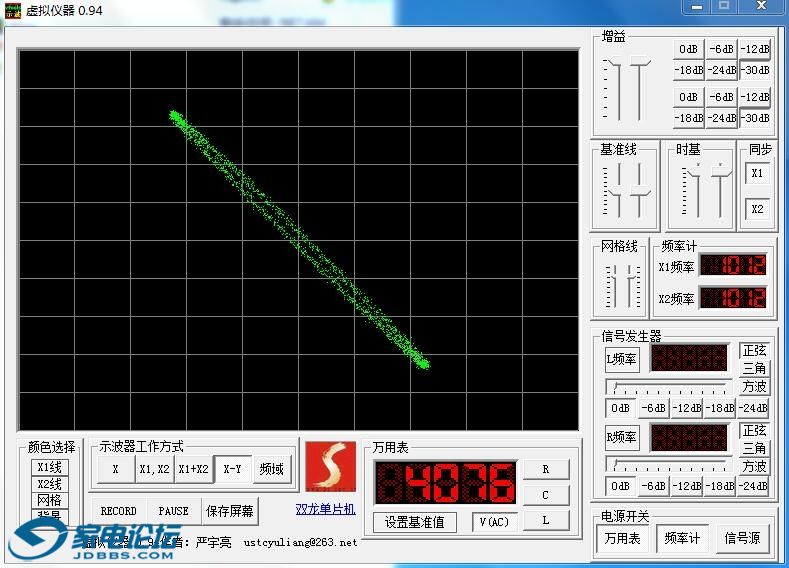Click the R frequency horizontal slider
Screen dimensions: 789x568
point(668,464)
